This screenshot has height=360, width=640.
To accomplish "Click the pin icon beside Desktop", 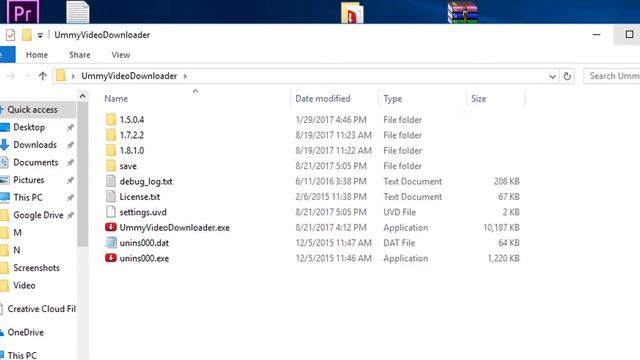I will click(70, 127).
